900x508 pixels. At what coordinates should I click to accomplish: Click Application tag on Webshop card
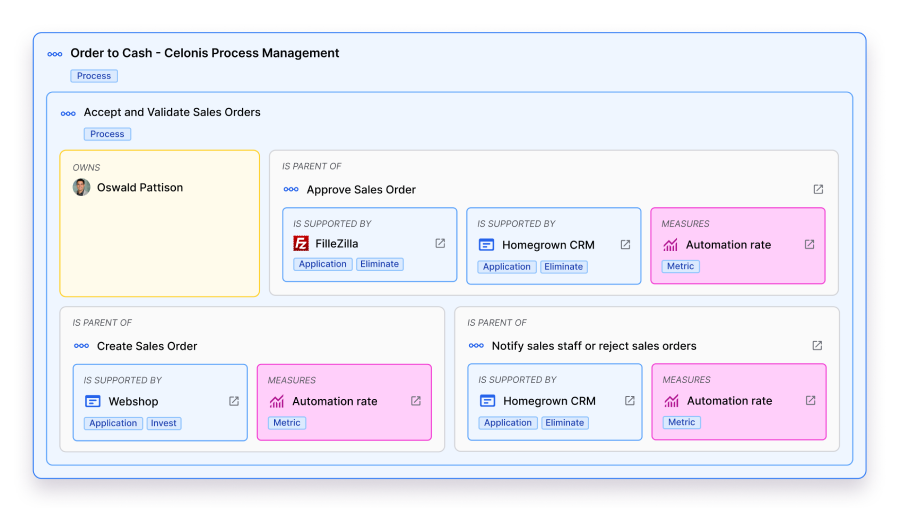tap(113, 423)
